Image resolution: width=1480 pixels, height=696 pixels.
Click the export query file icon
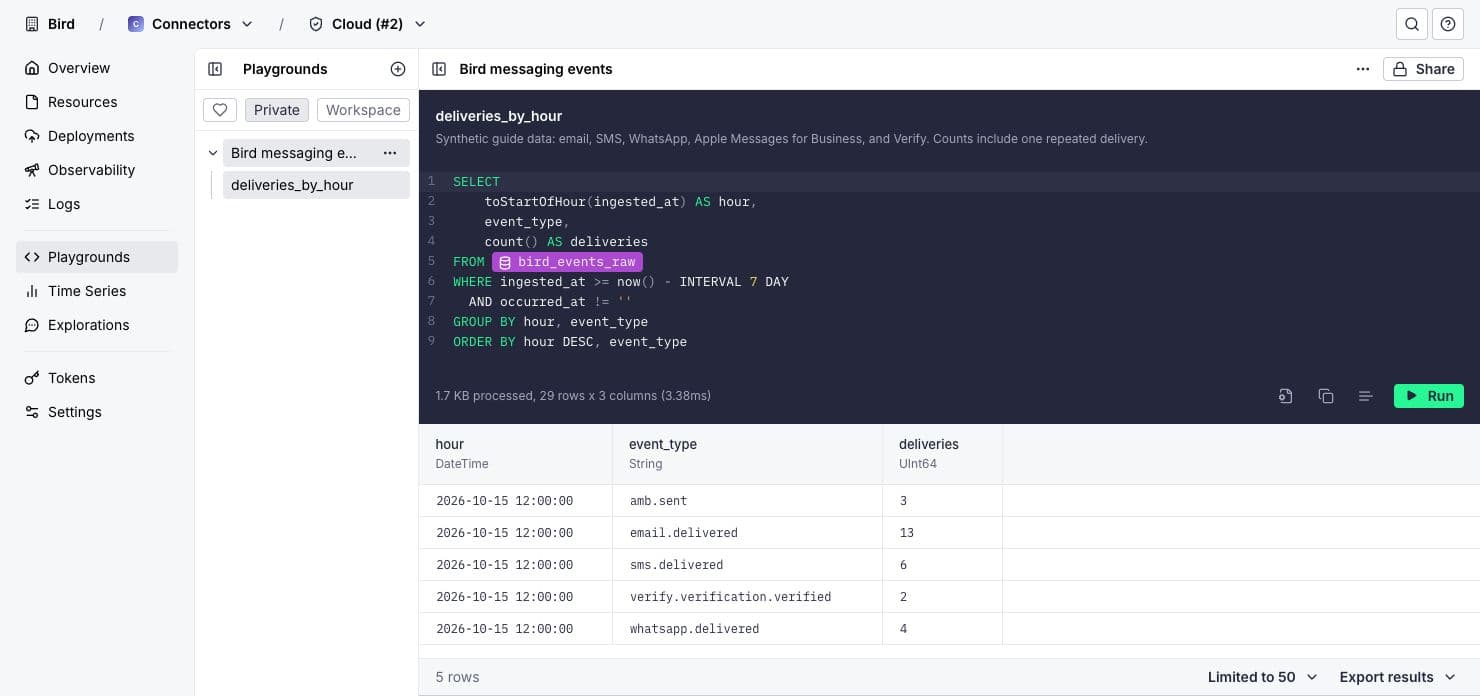(1286, 396)
